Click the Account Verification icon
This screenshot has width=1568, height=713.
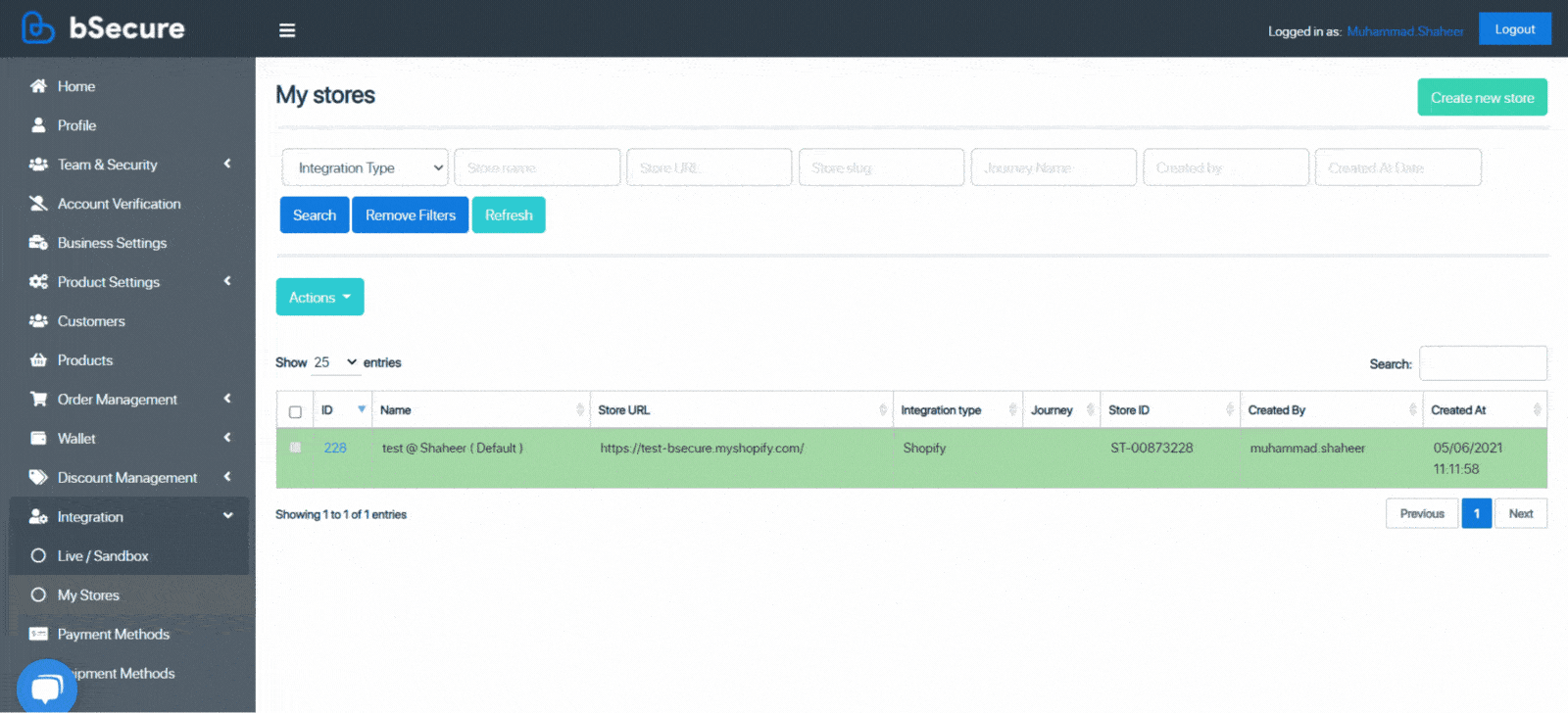[38, 204]
